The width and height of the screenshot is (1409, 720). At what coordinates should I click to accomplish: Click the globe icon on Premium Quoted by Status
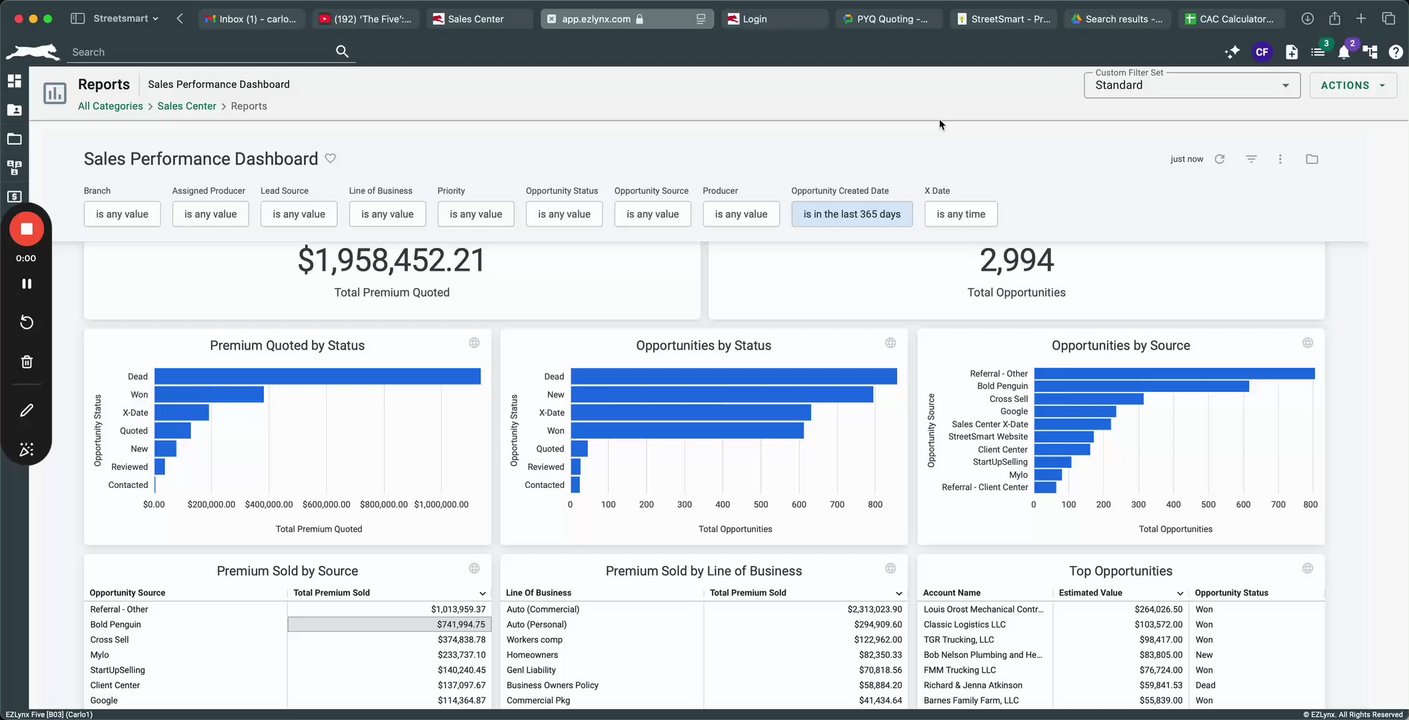tap(474, 343)
